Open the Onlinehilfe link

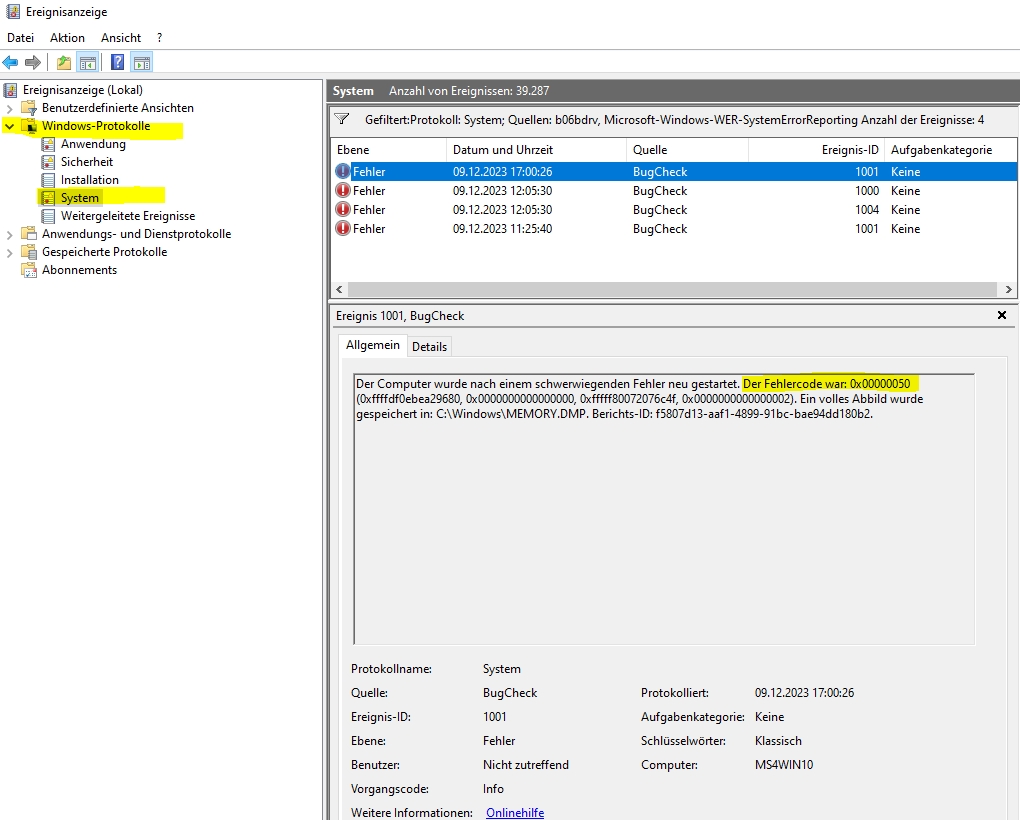pos(514,812)
